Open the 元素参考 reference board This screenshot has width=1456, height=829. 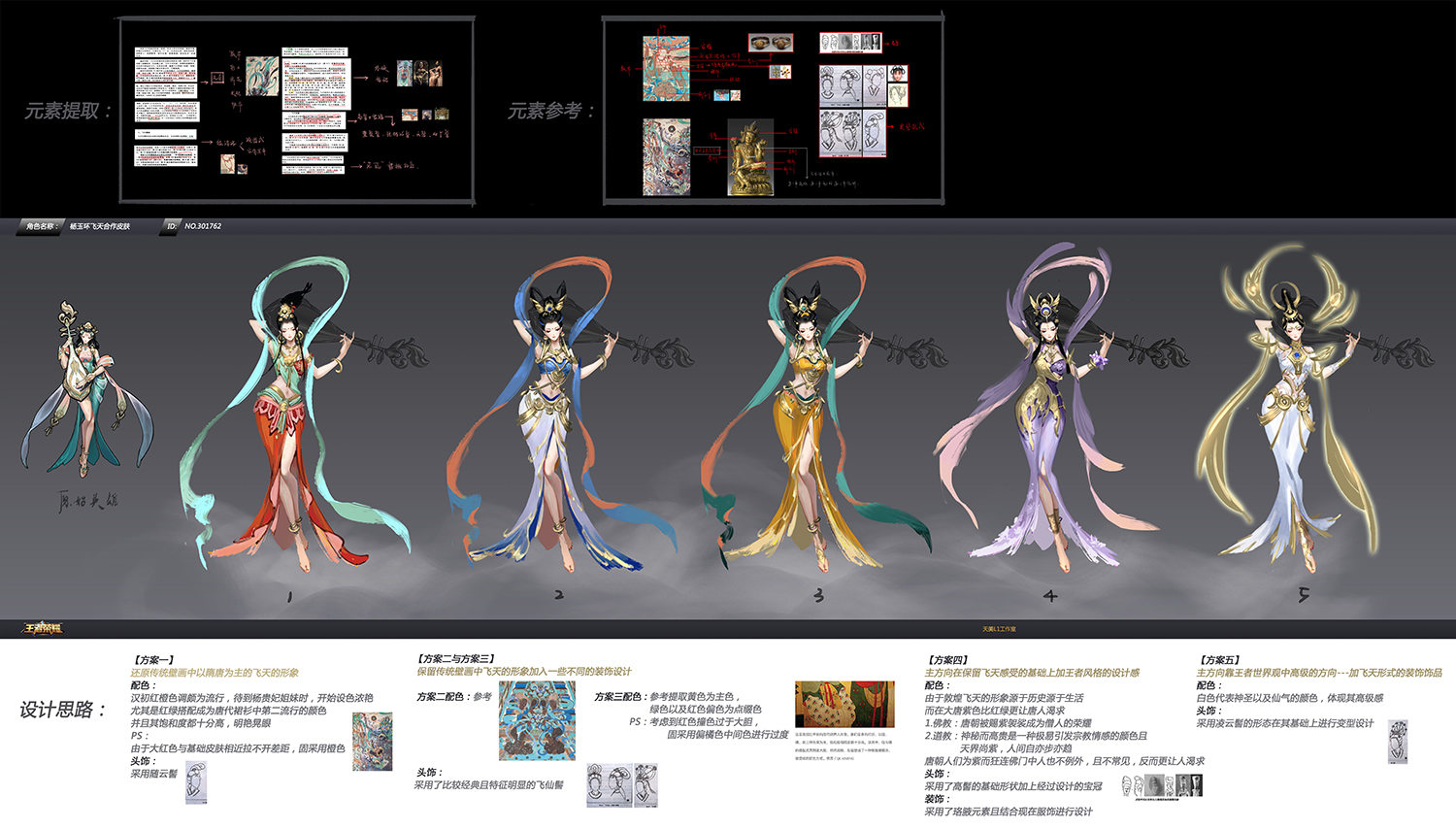774,109
